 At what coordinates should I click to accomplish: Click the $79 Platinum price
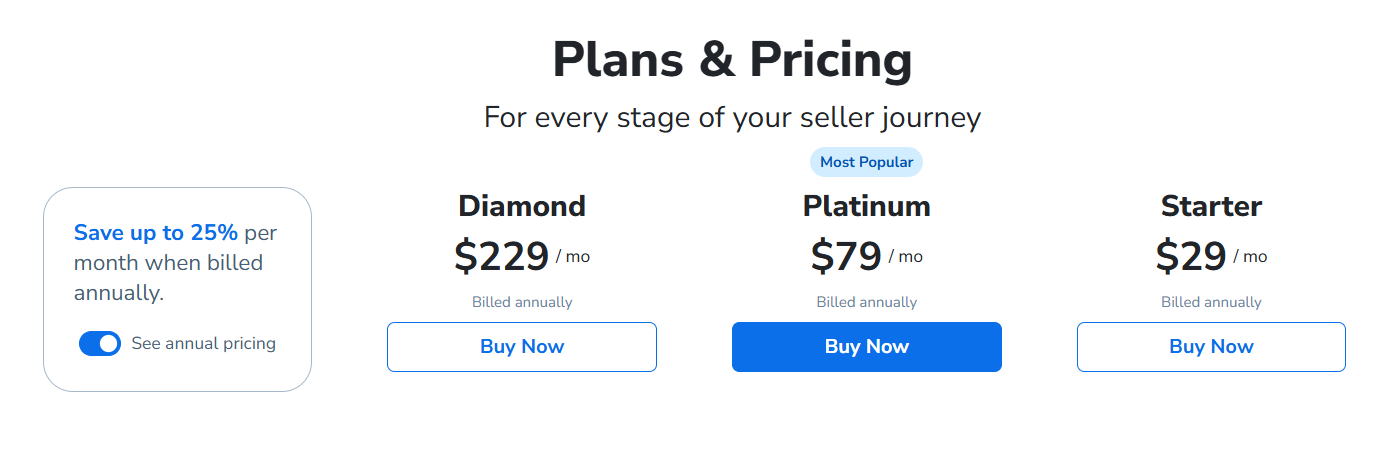pyautogui.click(x=846, y=257)
